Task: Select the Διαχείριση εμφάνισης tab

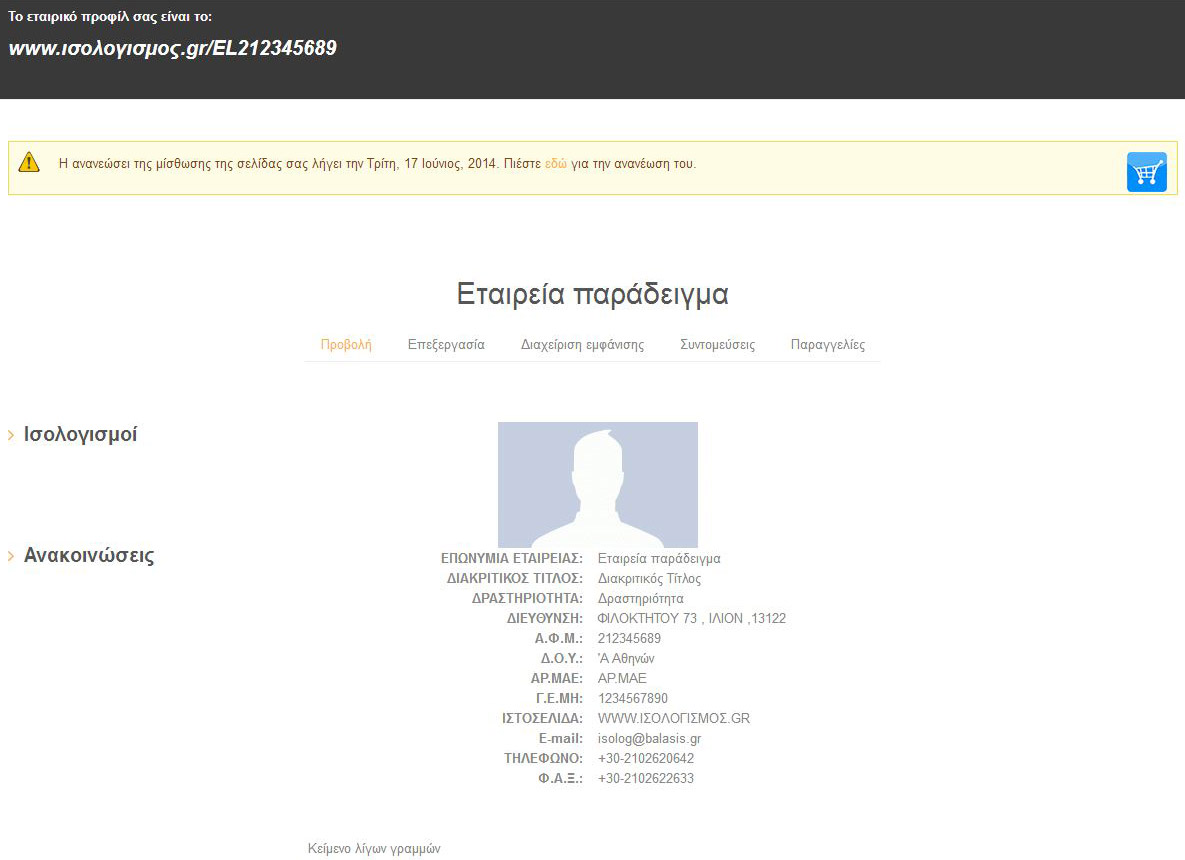Action: pos(582,345)
